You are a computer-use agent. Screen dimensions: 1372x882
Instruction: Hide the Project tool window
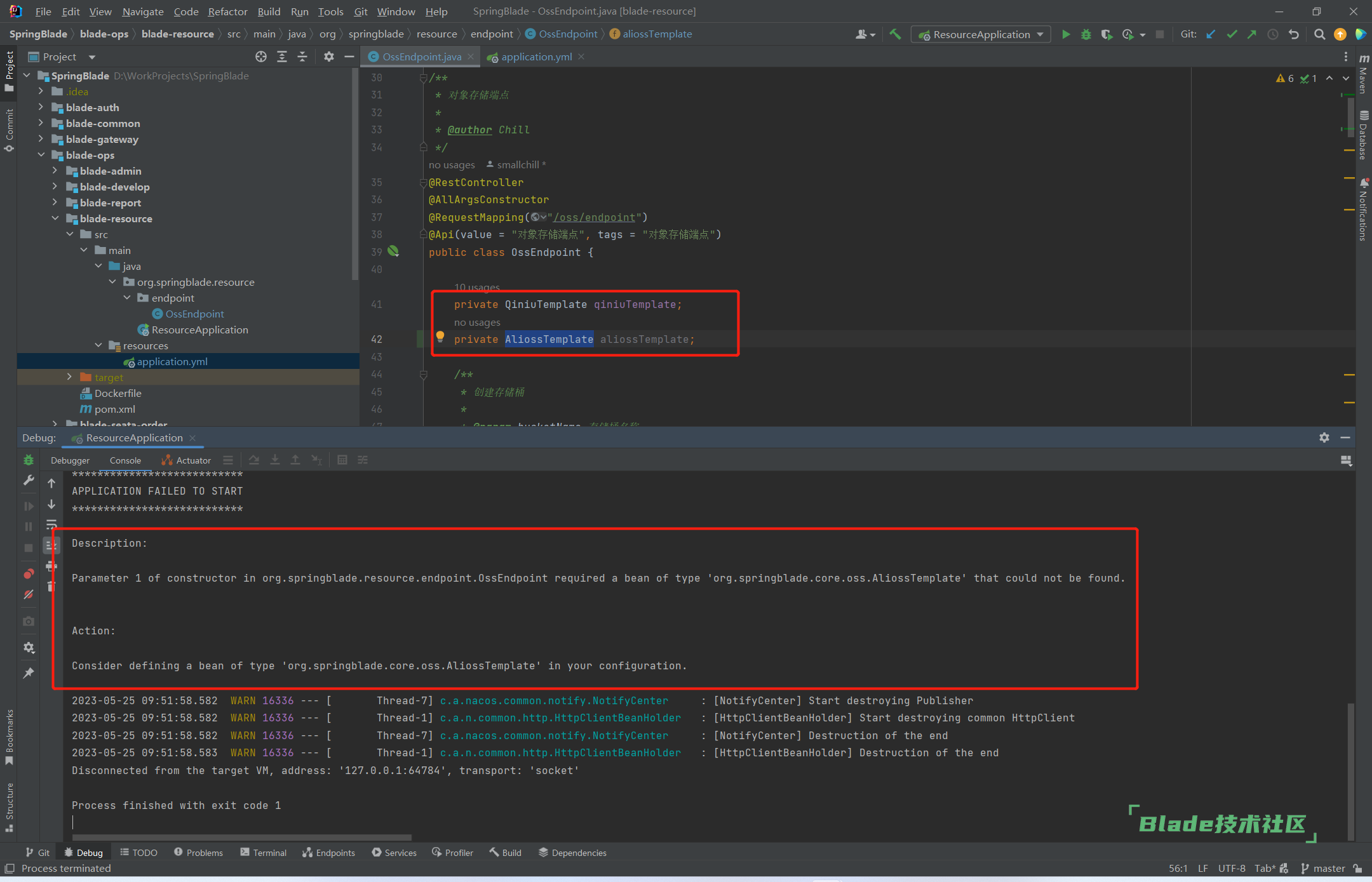point(349,57)
